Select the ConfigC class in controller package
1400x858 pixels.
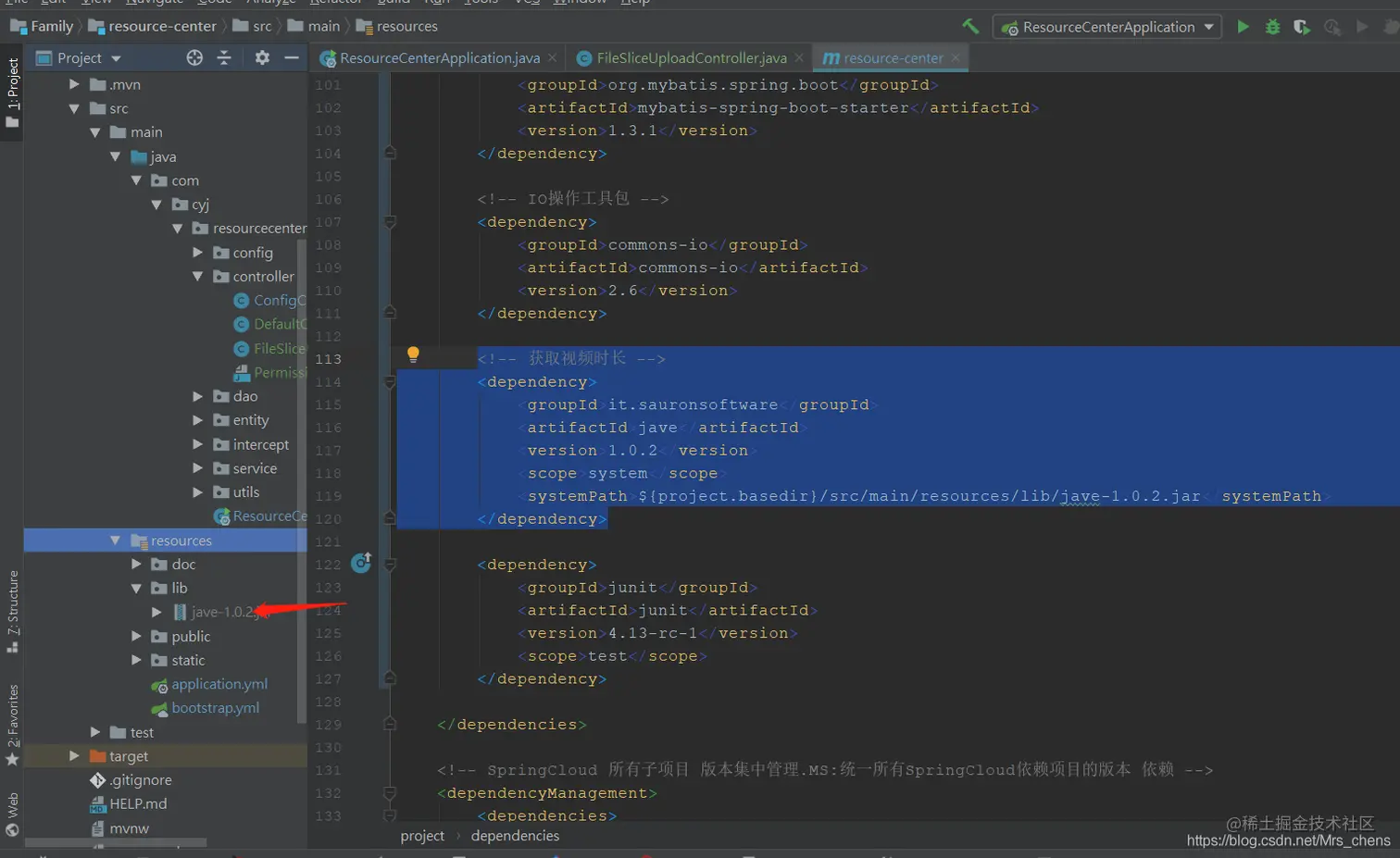pos(269,300)
